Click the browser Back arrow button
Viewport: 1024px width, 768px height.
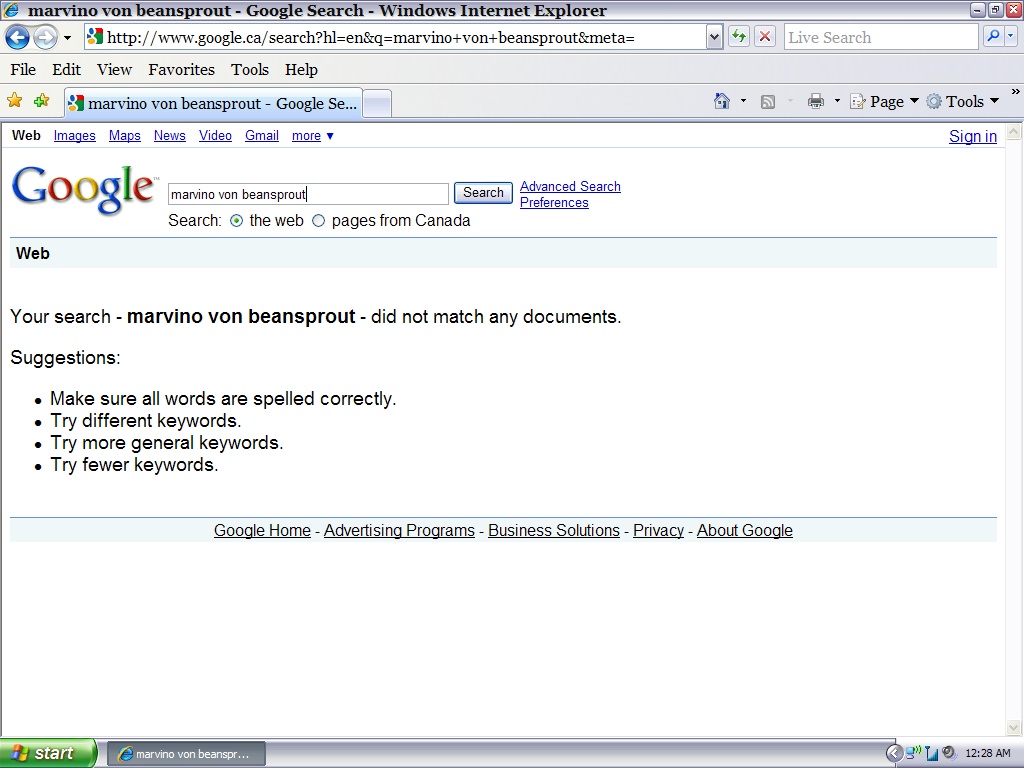tap(18, 38)
